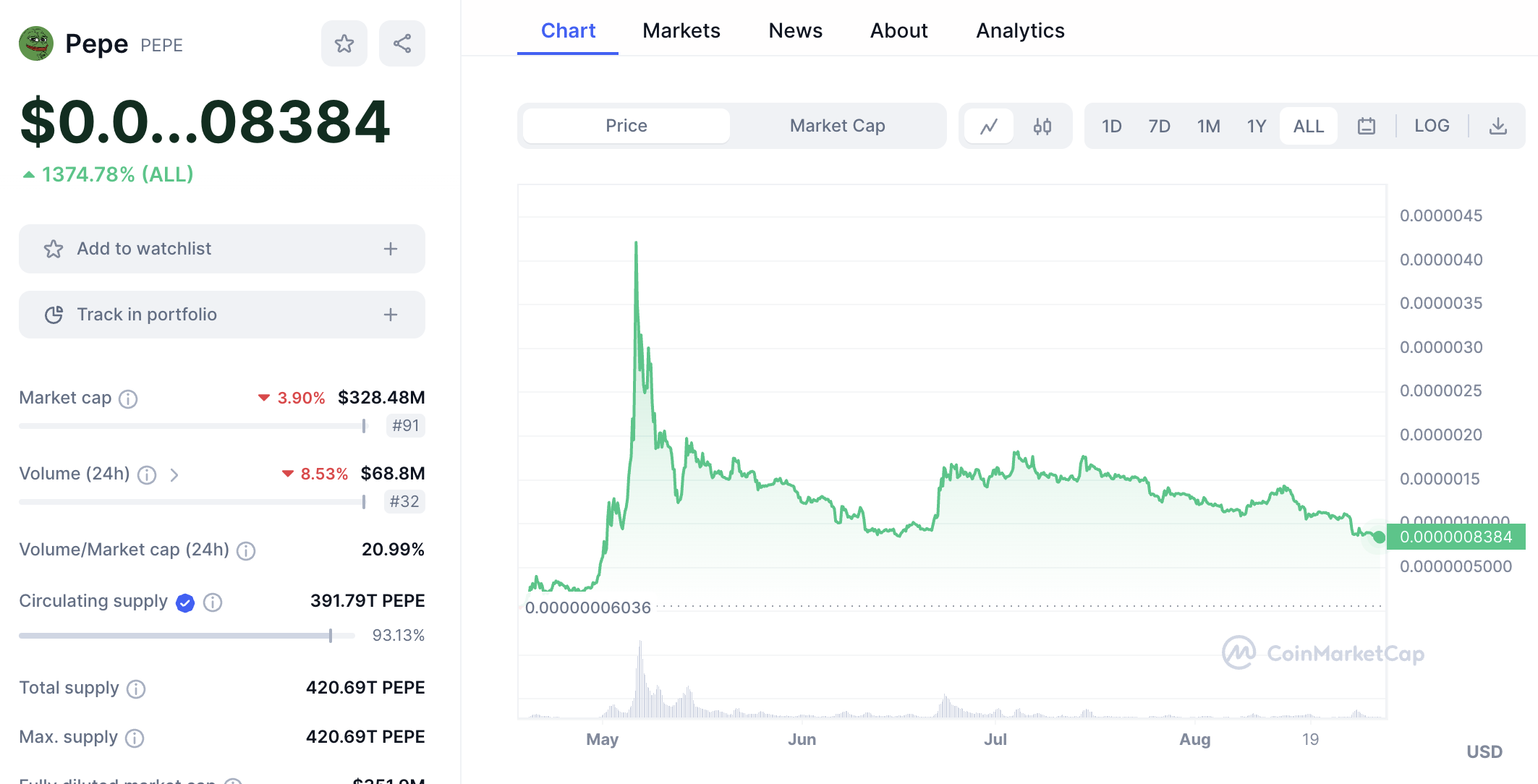Click the Volume (24h) rank progress bar
The height and width of the screenshot is (784, 1538).
pos(192,502)
